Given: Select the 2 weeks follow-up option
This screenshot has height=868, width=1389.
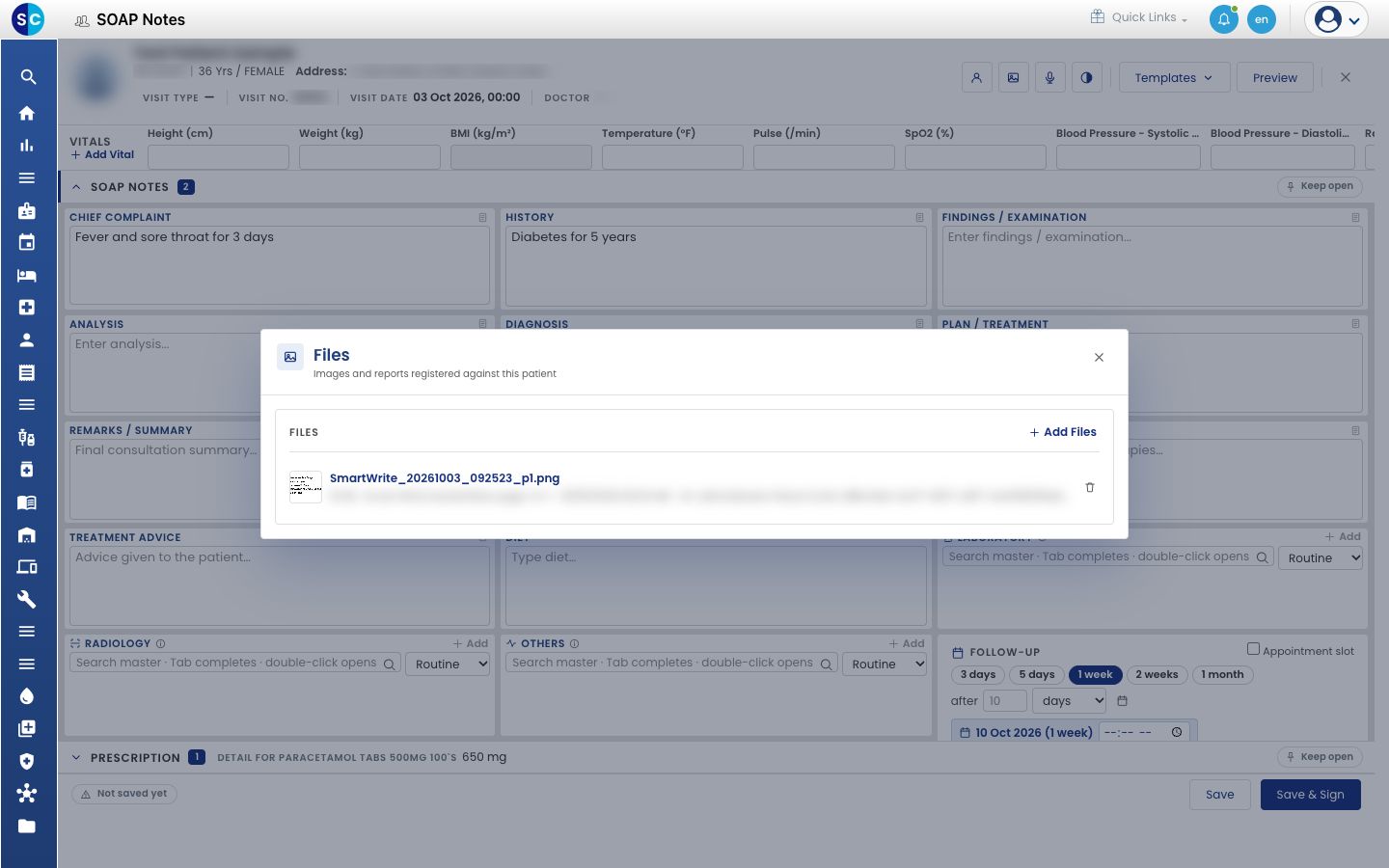Looking at the screenshot, I should click(1157, 675).
